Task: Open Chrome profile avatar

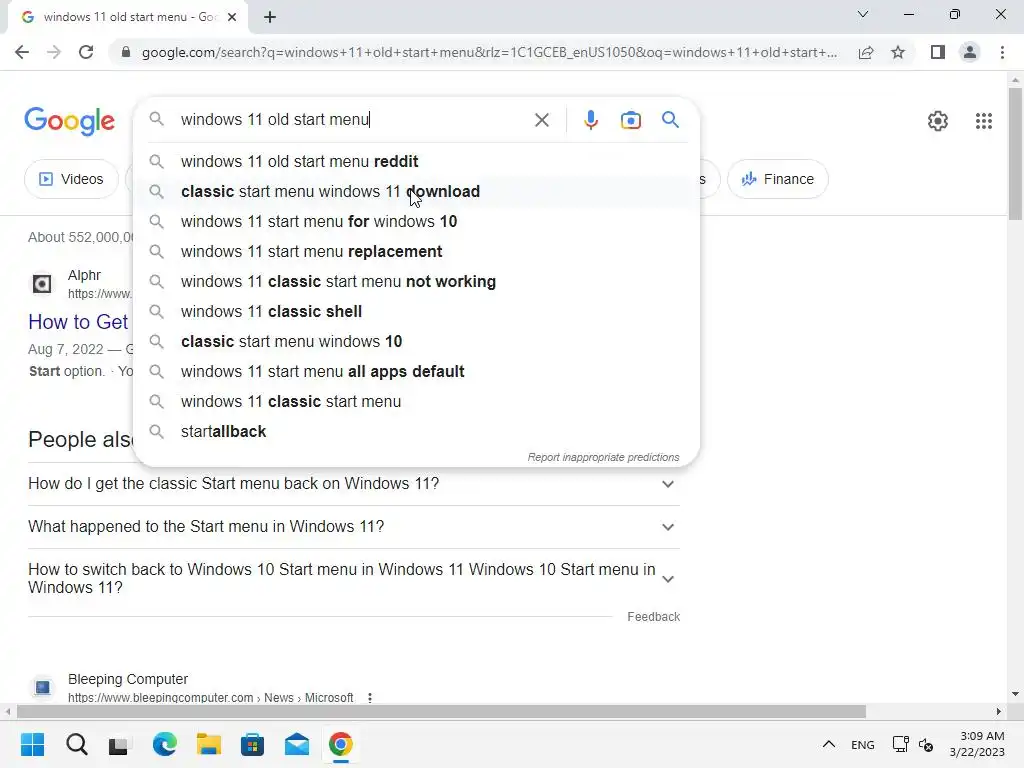Action: (x=970, y=52)
